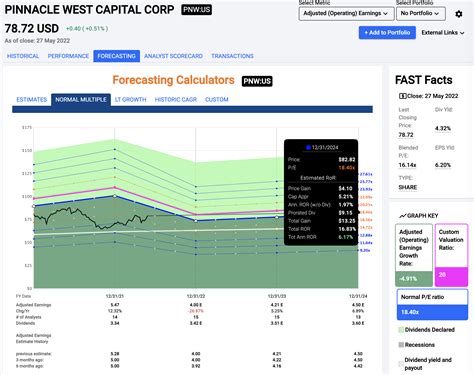This screenshot has height=375, width=474.
Task: Open the Analyst Scorecard tab
Action: coord(173,56)
